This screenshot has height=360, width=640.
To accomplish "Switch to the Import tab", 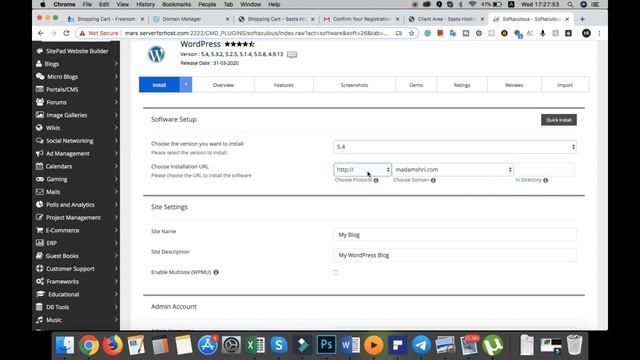I will point(565,85).
